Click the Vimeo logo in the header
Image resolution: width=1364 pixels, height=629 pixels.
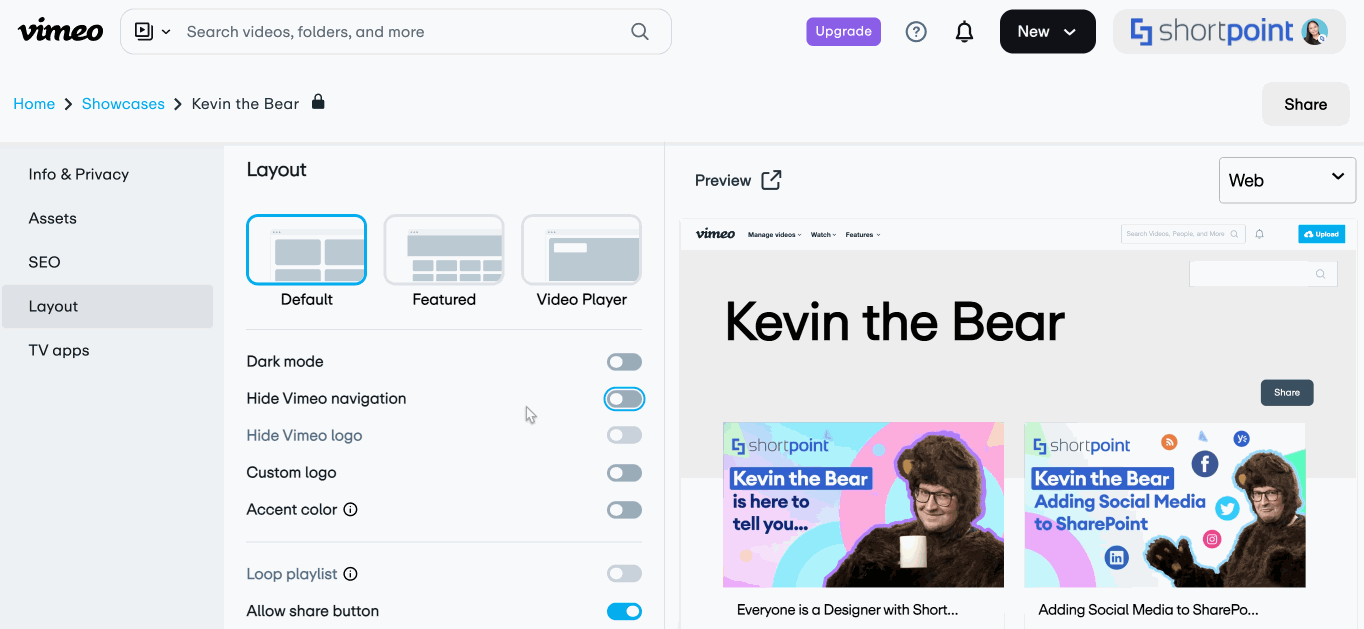61,31
